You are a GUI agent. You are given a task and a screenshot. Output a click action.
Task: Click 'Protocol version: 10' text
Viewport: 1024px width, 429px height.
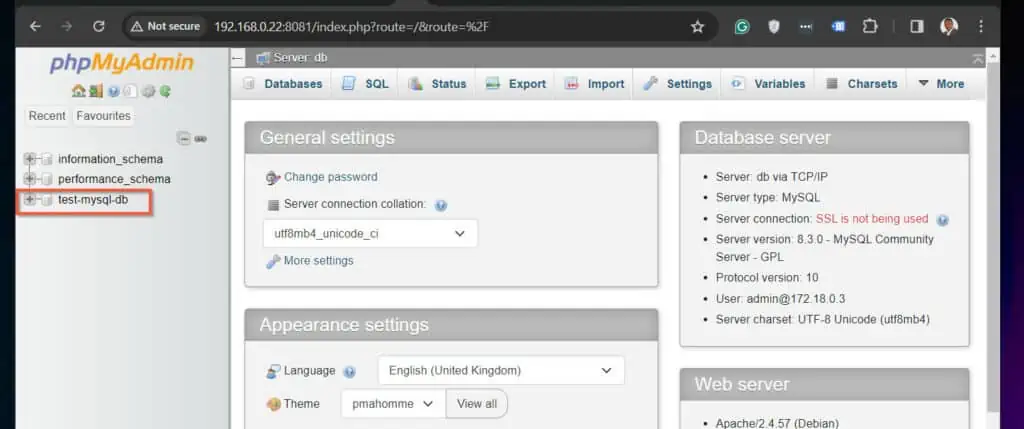pyautogui.click(x=767, y=278)
